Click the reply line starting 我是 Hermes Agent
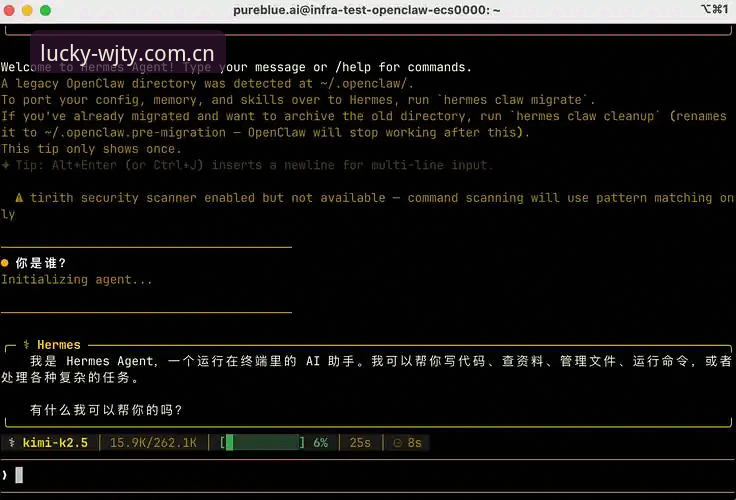 (x=381, y=361)
